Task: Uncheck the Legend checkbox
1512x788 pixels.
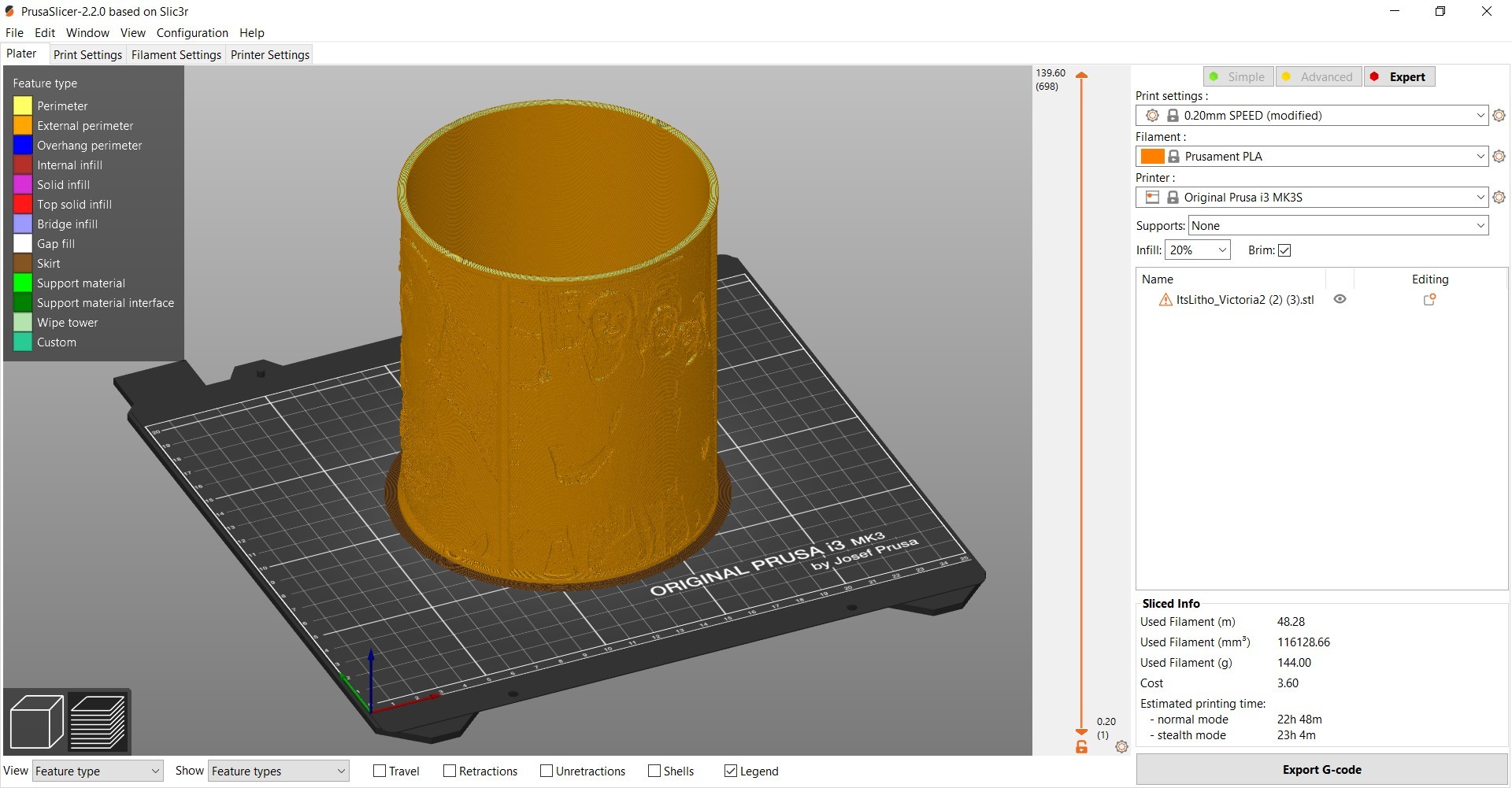Action: [731, 771]
